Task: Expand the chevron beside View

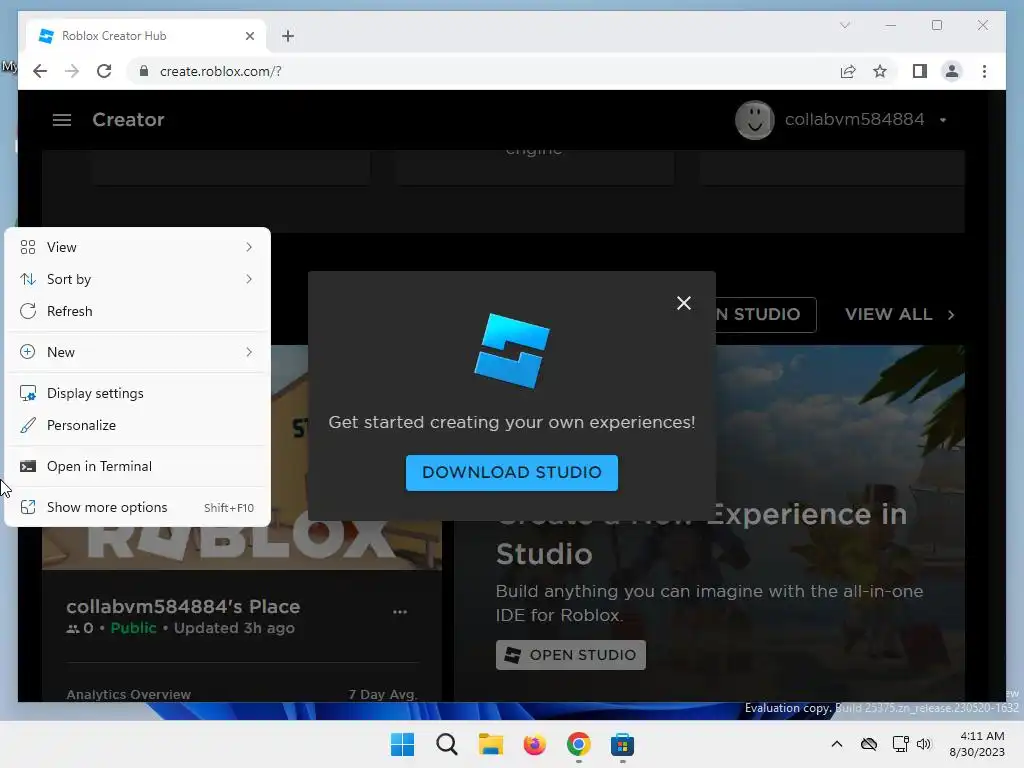Action: pos(249,247)
